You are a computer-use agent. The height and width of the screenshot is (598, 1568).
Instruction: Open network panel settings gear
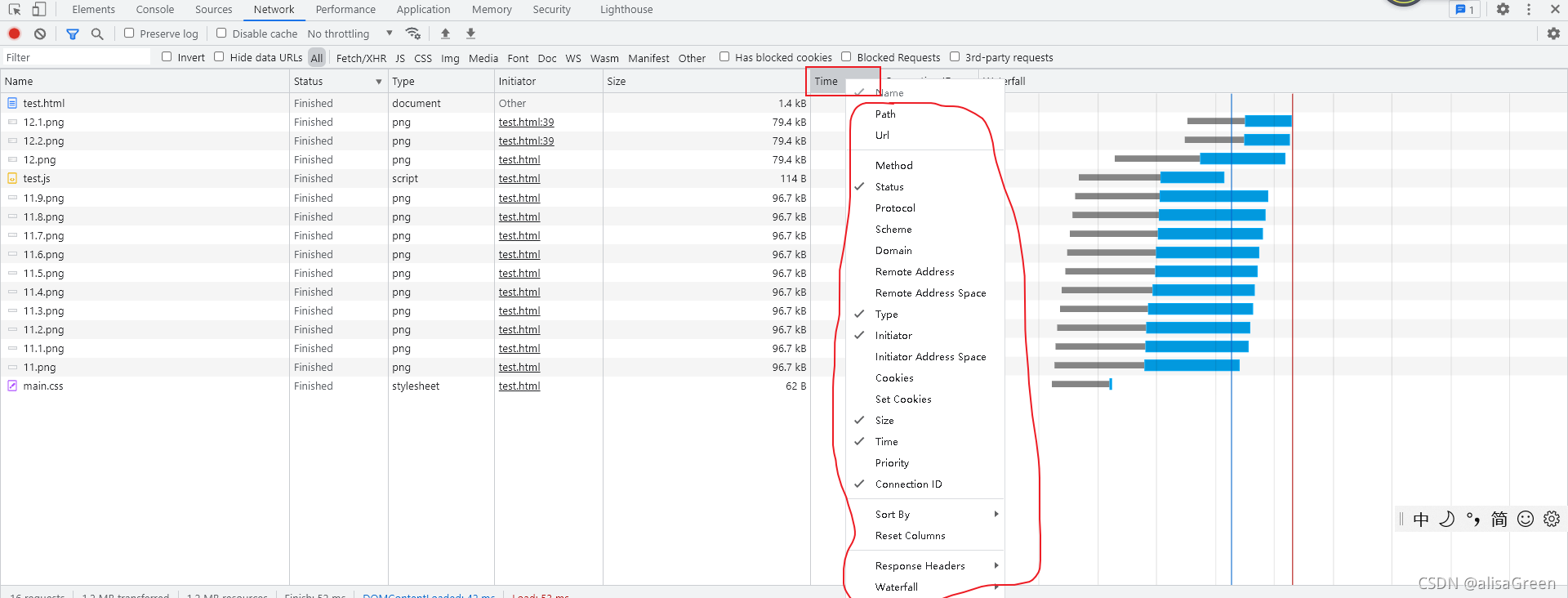(1553, 33)
